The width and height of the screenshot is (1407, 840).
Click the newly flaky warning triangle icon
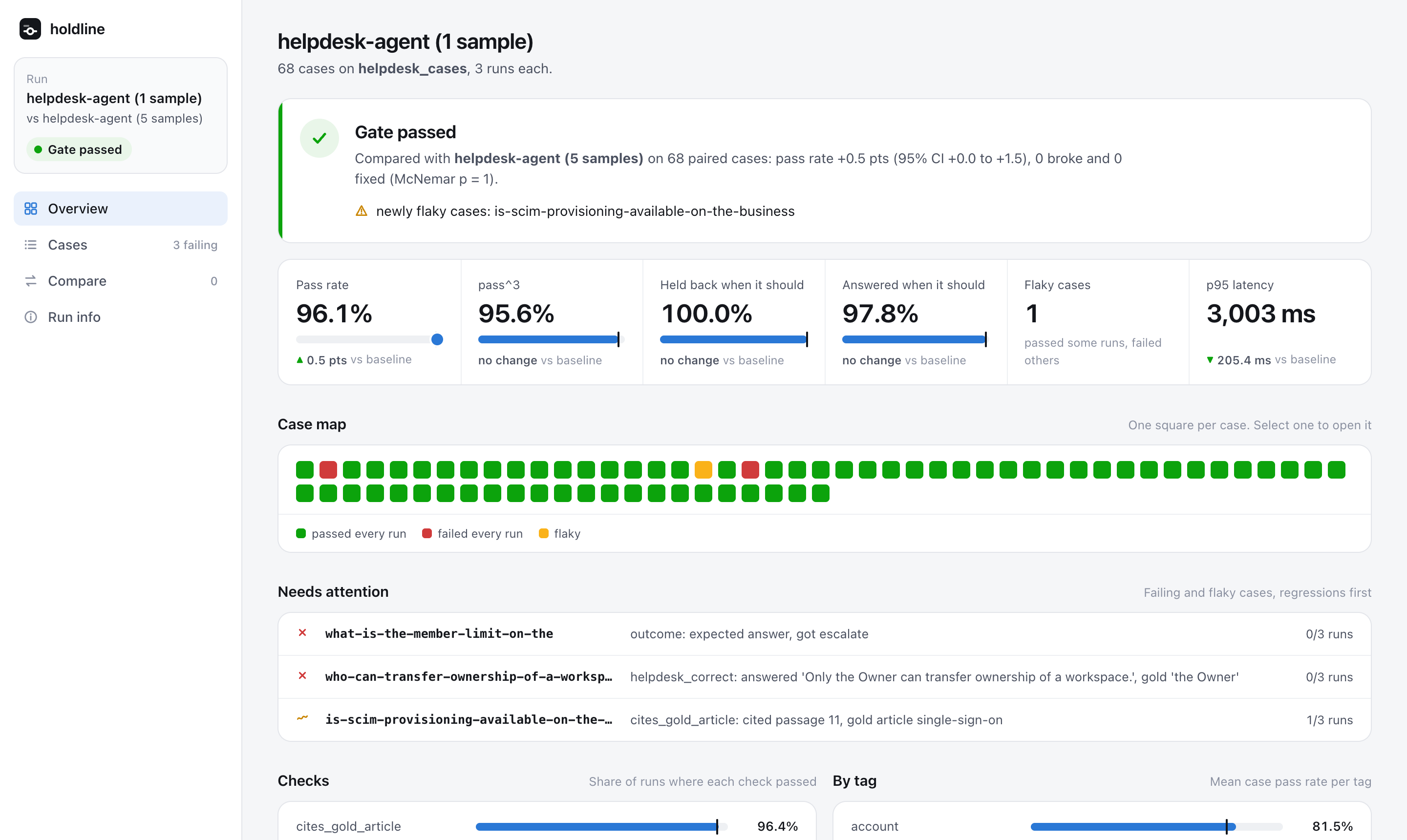tap(361, 211)
